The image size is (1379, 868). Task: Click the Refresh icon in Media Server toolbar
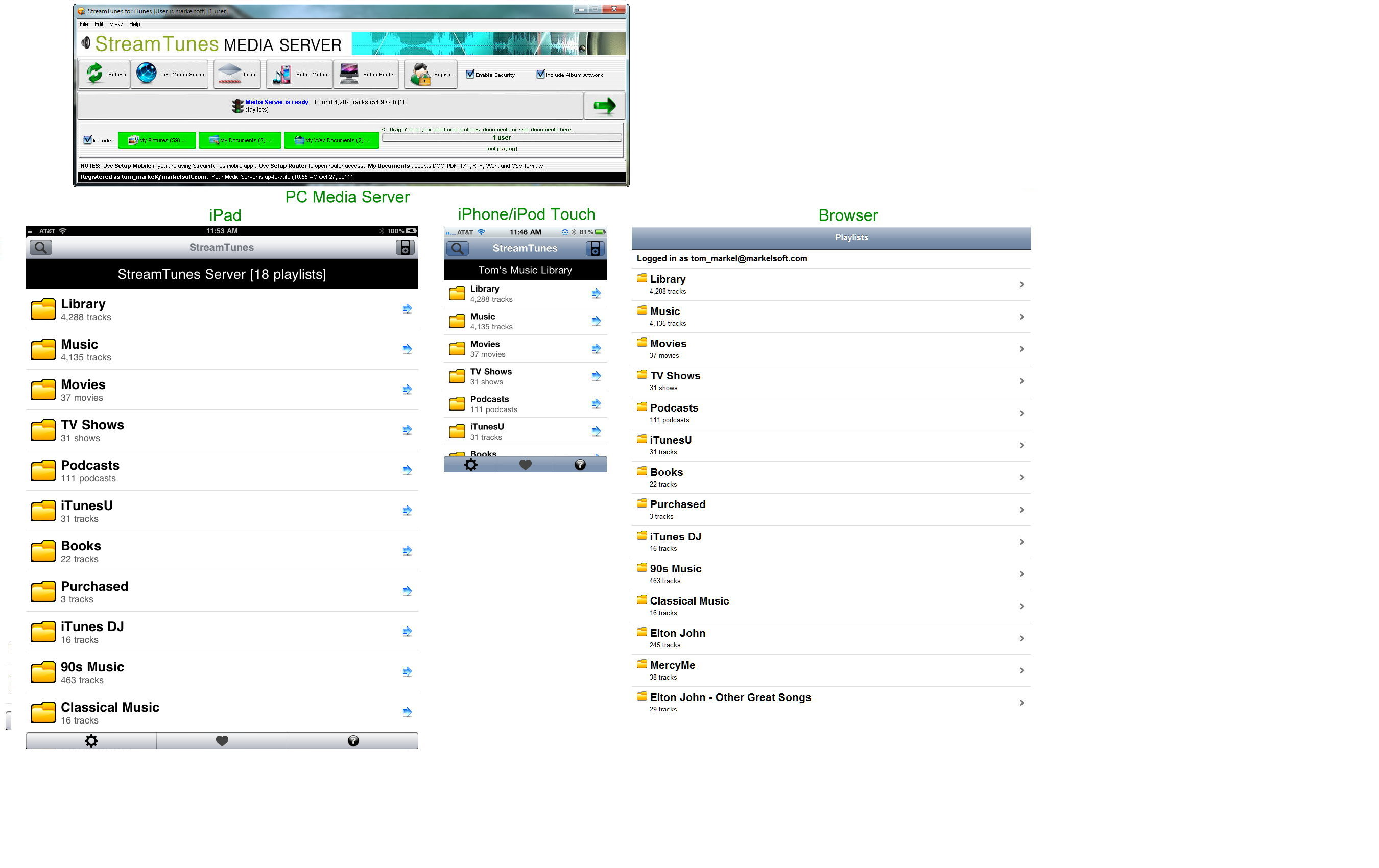94,74
